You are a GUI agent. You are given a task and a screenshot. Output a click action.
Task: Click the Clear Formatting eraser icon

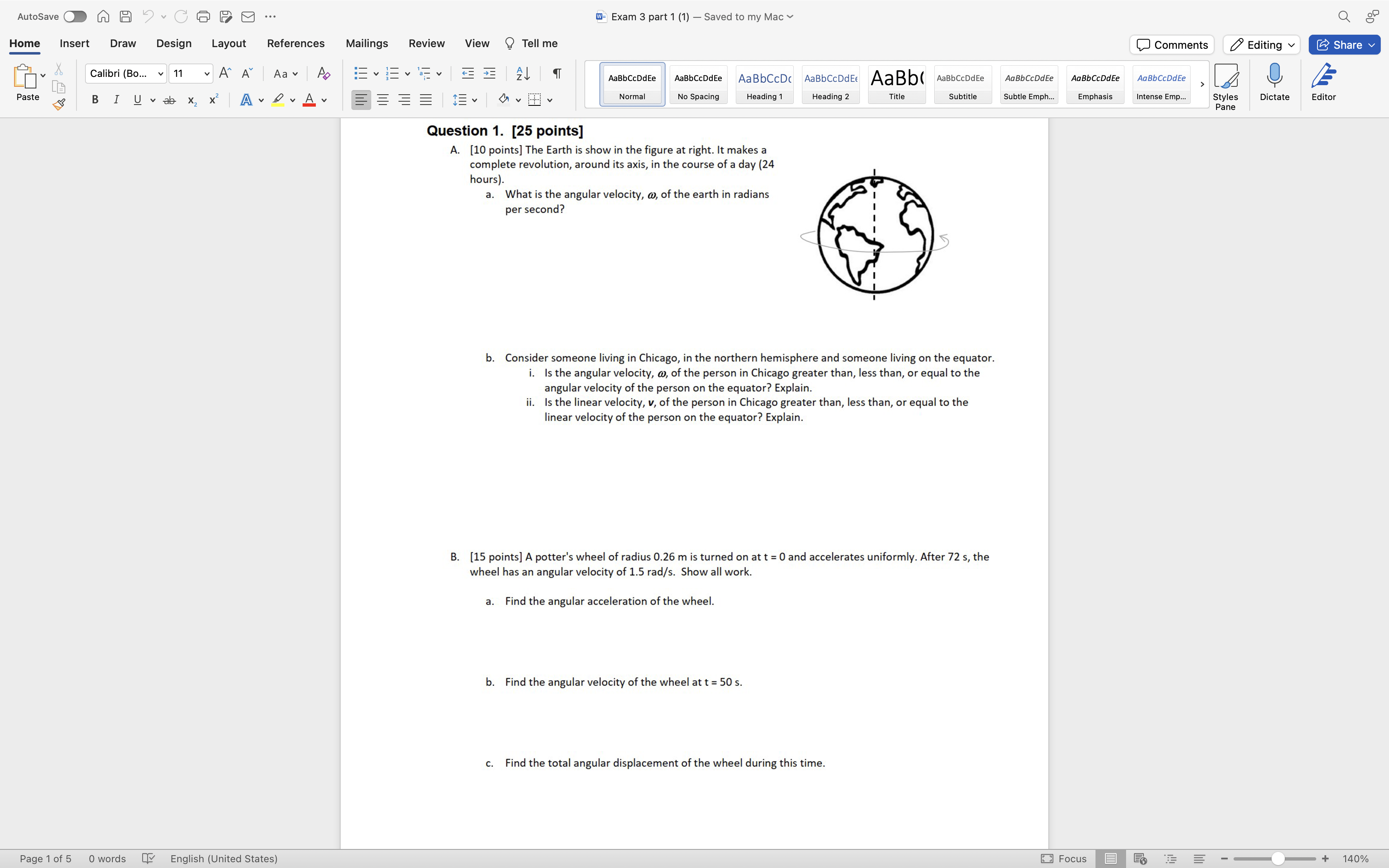coord(323,74)
